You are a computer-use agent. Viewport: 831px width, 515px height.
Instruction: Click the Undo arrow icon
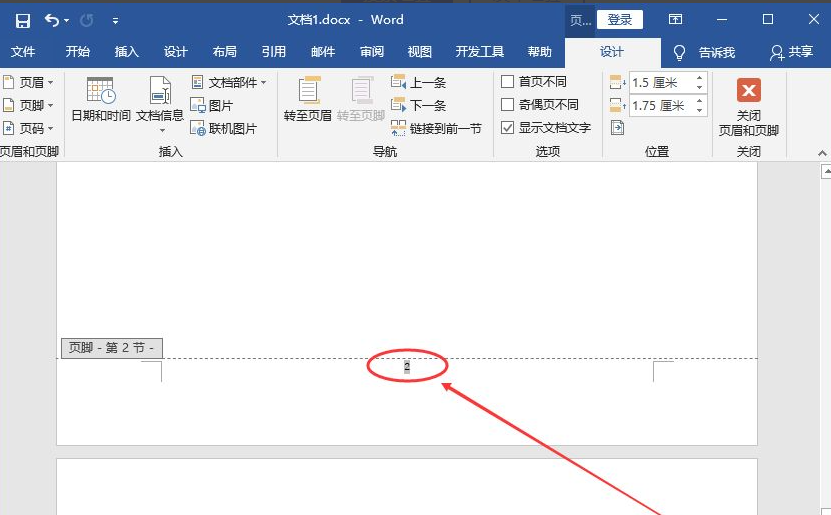click(52, 20)
